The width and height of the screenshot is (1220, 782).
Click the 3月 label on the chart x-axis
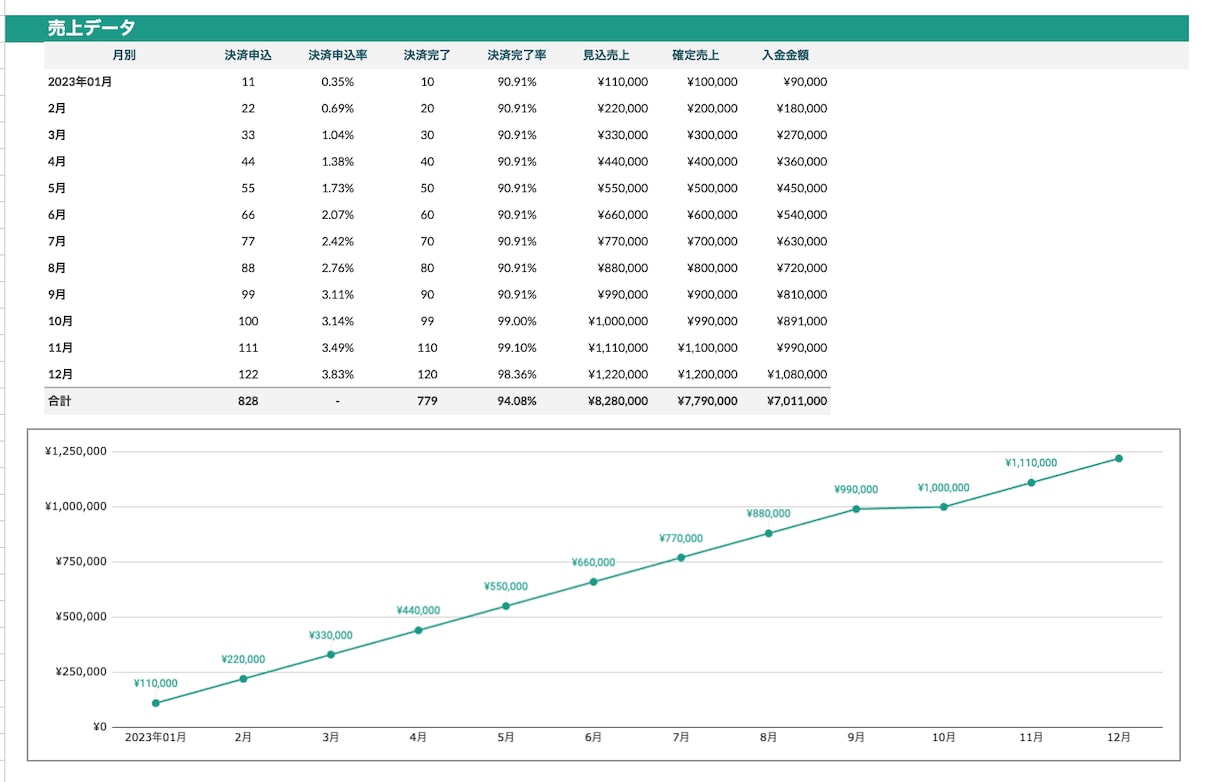[331, 738]
